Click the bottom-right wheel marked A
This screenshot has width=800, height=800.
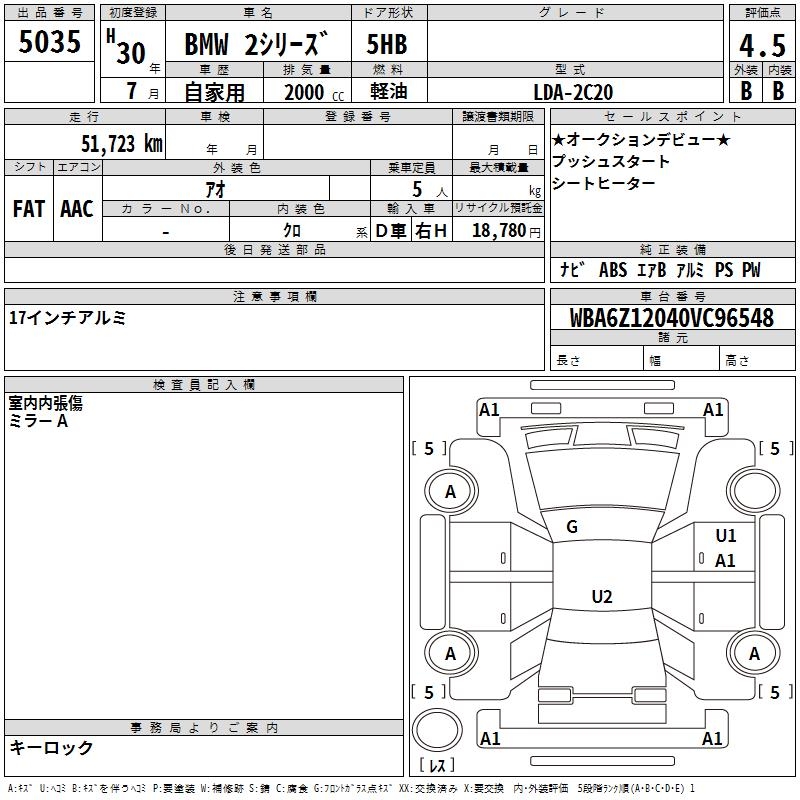(x=754, y=653)
